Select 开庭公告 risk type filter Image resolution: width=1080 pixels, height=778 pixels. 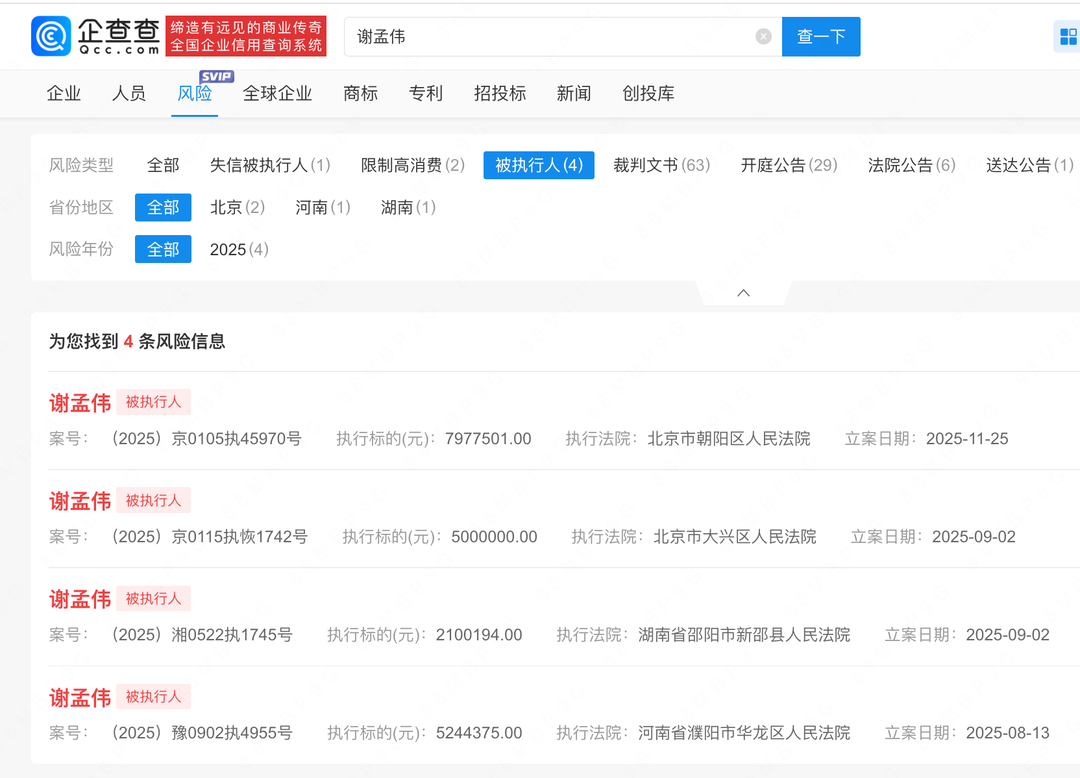pyautogui.click(x=788, y=165)
